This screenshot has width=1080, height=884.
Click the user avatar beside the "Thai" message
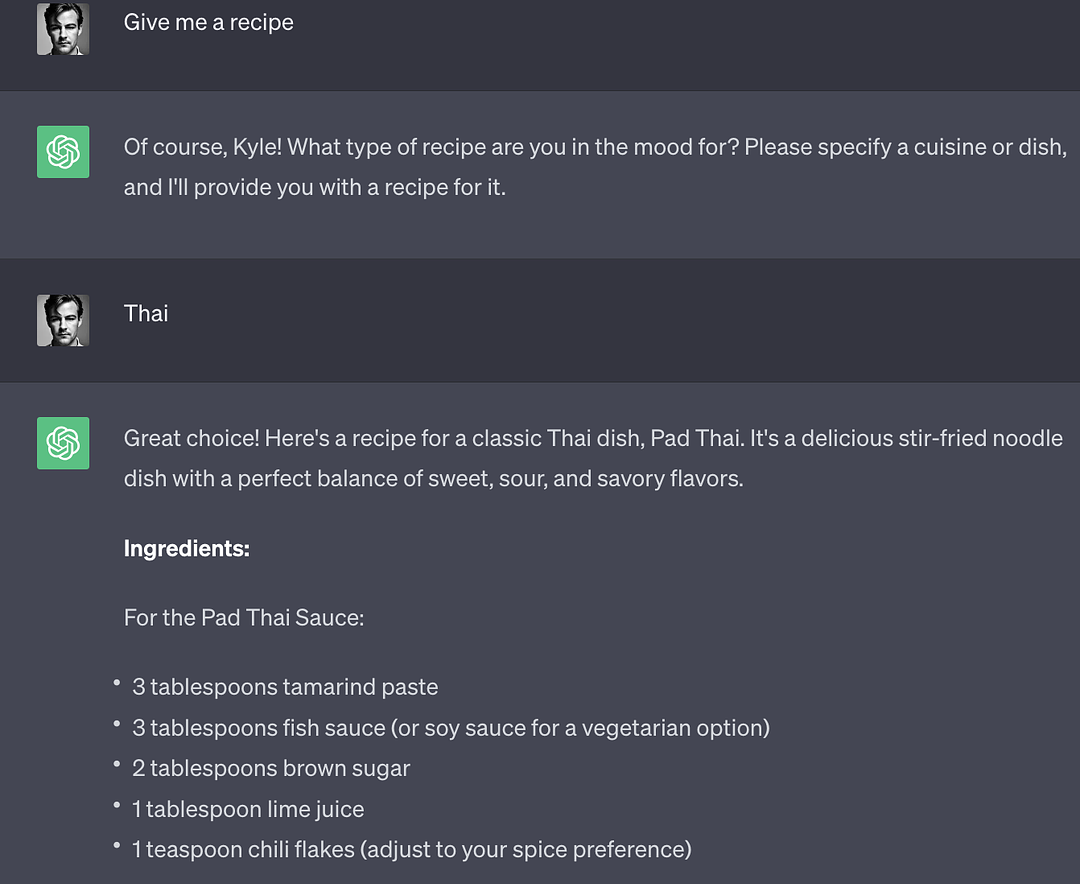pyautogui.click(x=63, y=320)
